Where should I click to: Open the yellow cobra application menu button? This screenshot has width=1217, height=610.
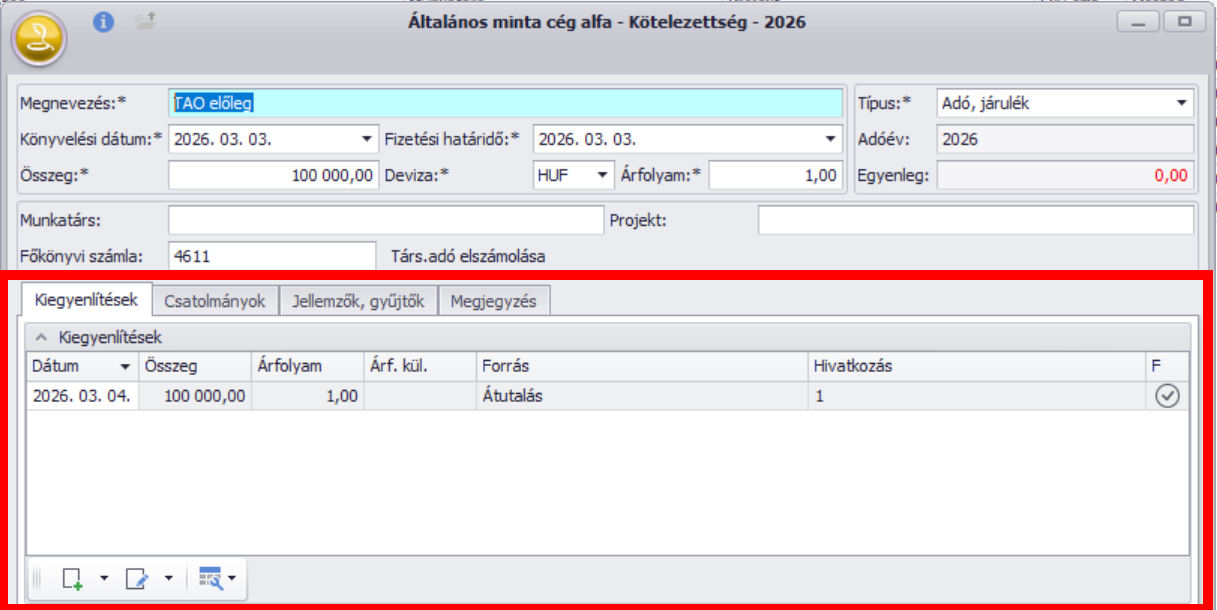coord(39,39)
